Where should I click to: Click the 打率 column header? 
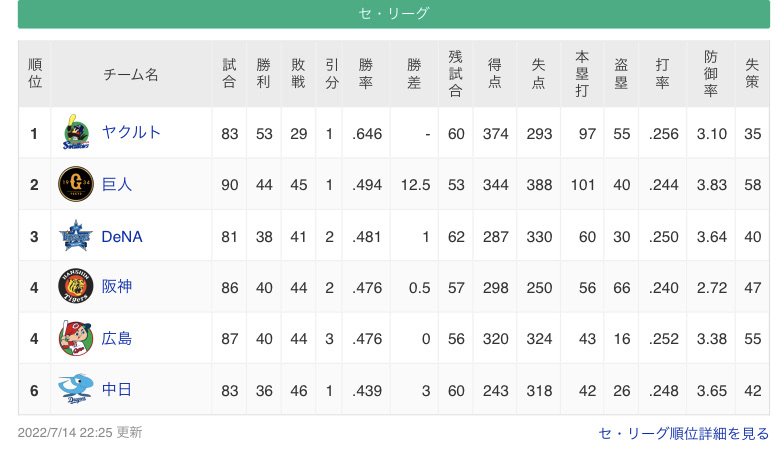click(662, 74)
